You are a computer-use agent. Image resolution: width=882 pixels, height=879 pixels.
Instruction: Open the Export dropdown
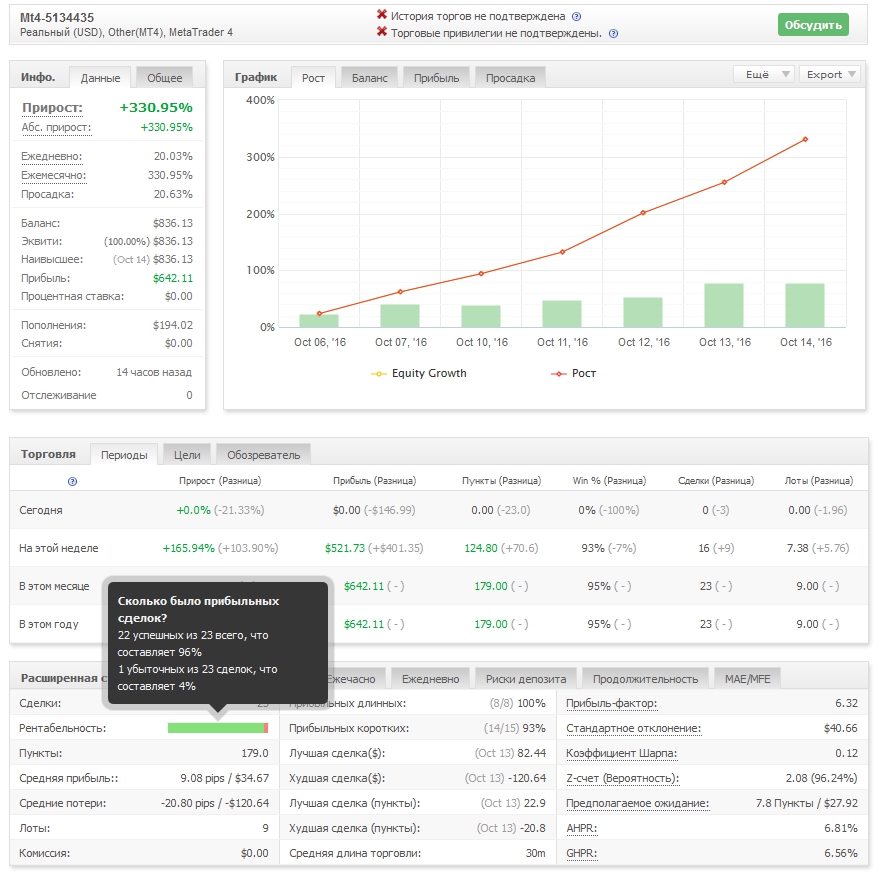click(x=830, y=74)
